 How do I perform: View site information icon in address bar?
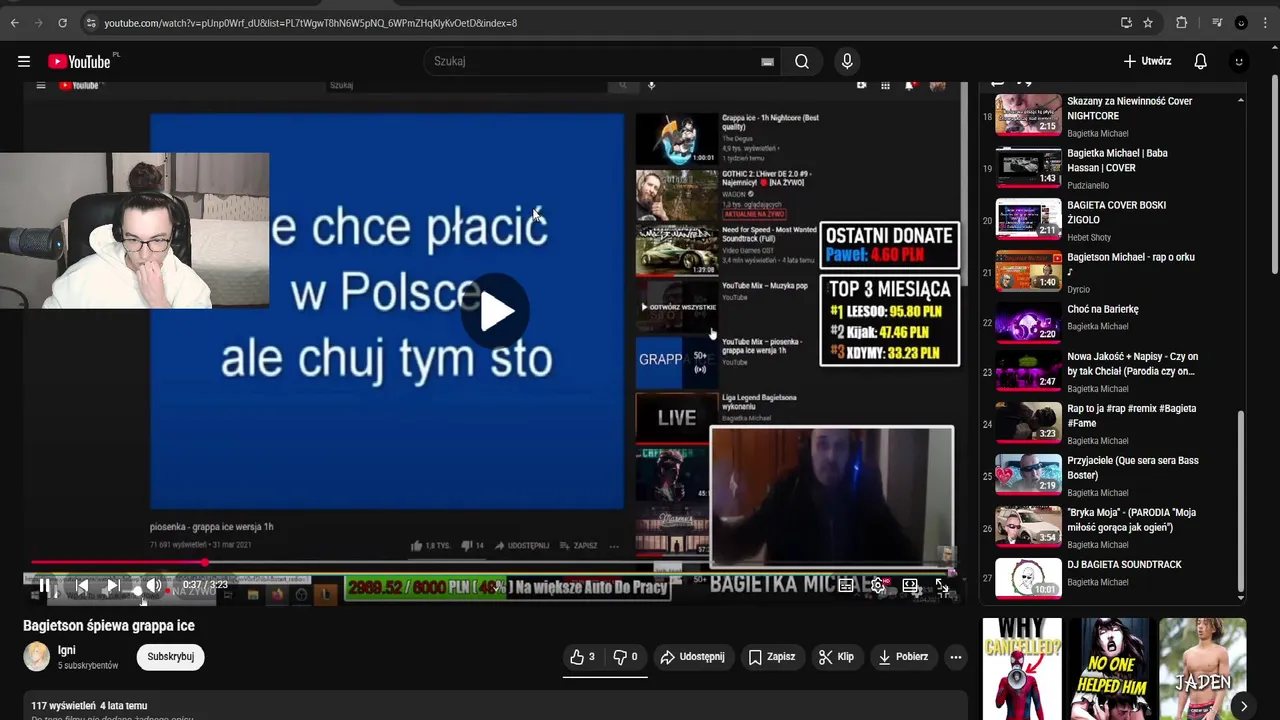click(91, 23)
